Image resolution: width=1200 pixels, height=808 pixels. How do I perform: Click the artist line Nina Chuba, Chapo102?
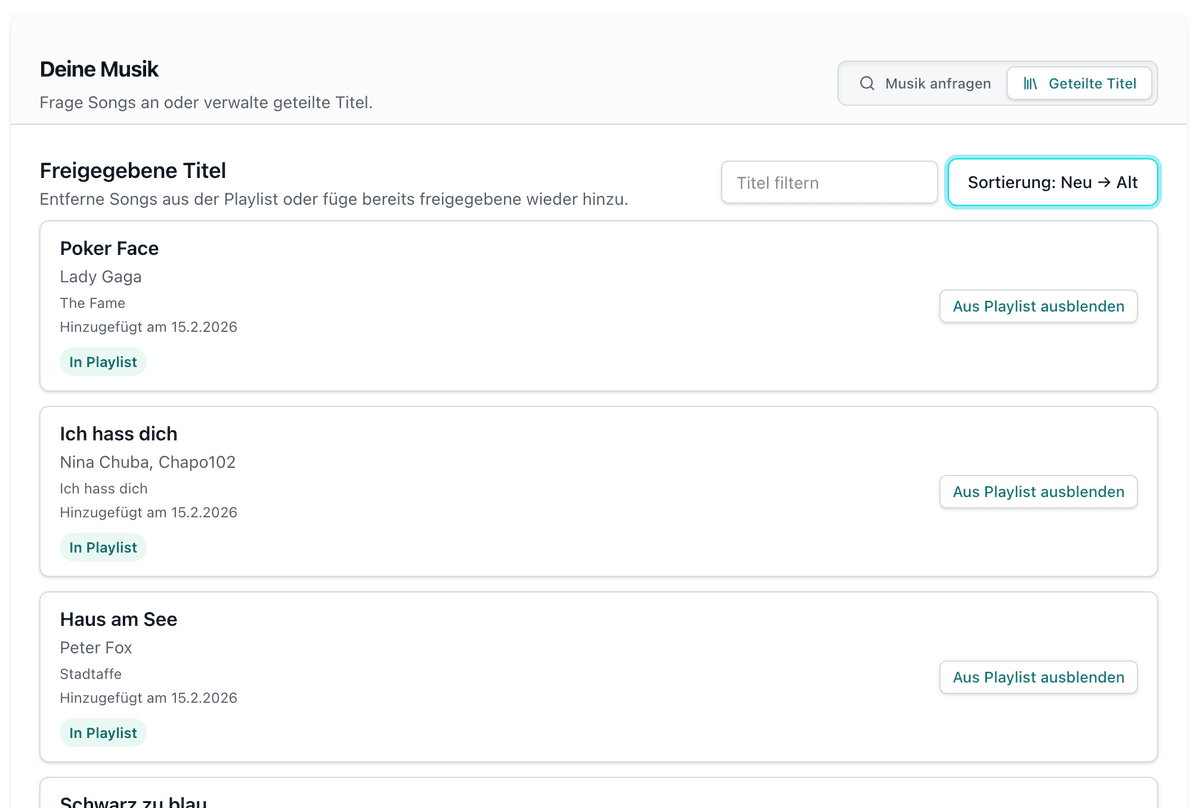148,462
